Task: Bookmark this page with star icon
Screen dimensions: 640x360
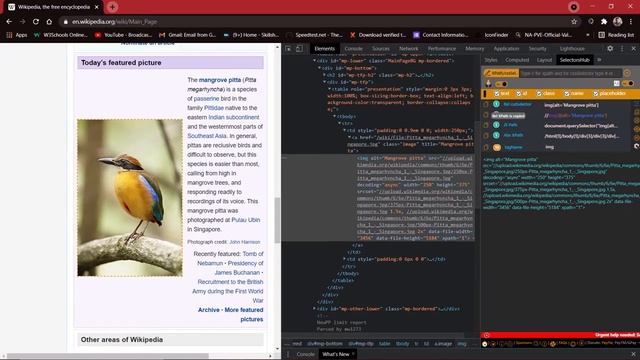Action: click(574, 22)
